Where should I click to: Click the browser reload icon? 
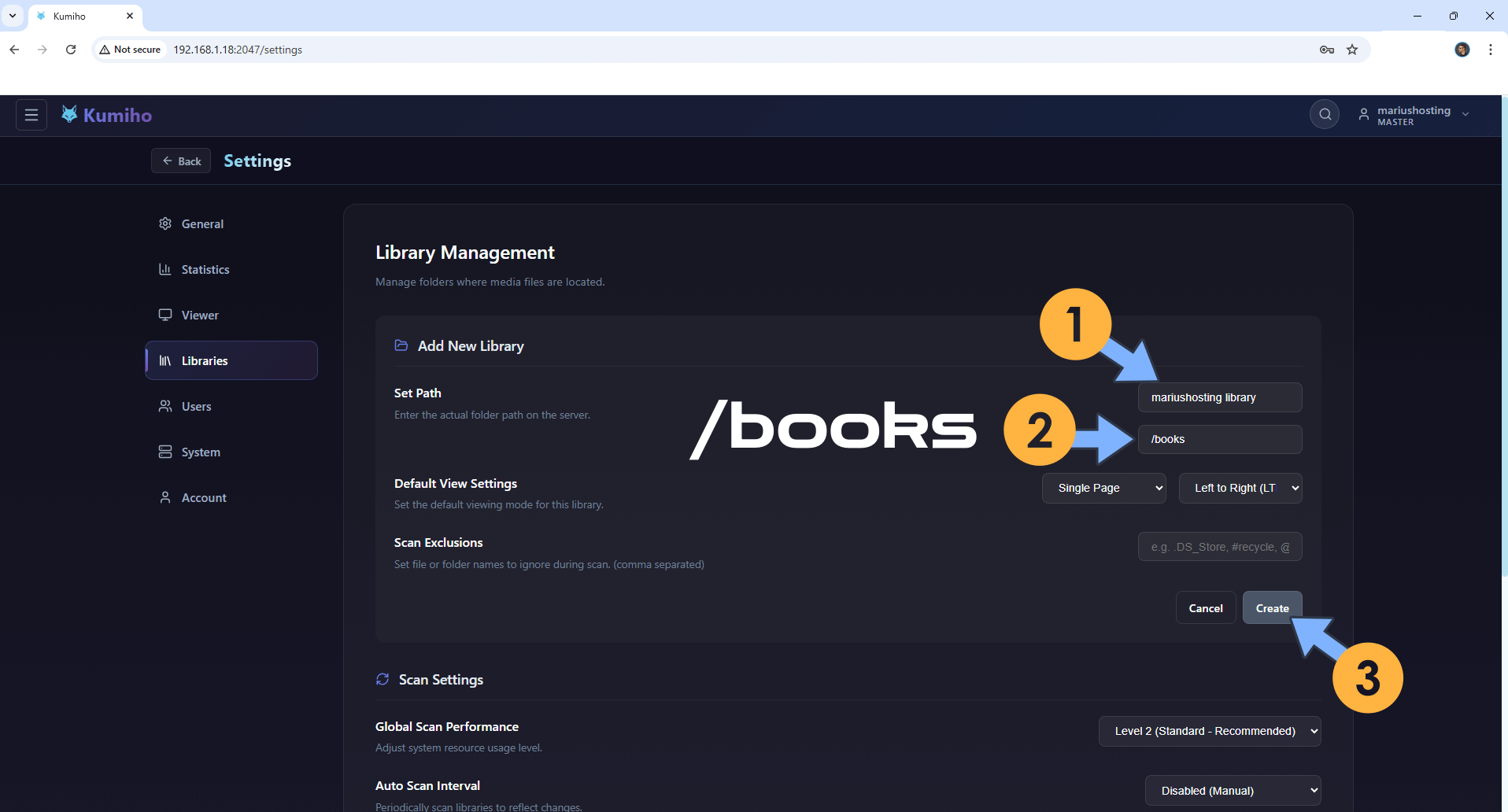71,50
